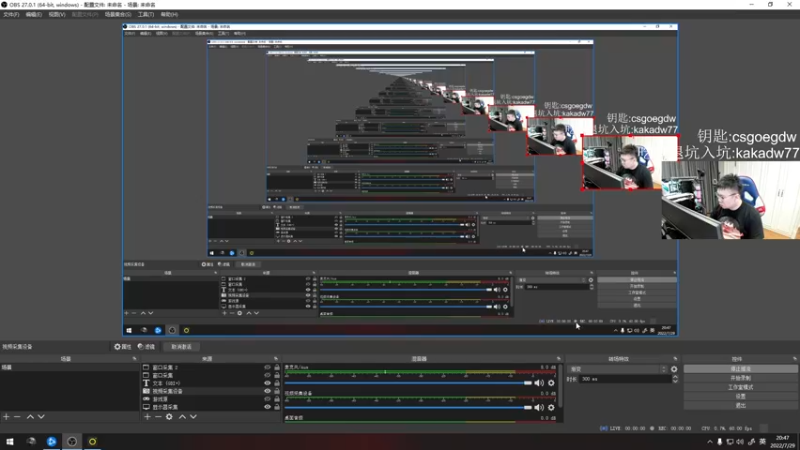The width and height of the screenshot is (800, 450).
Task: Open transition properties gear icon
Action: click(x=674, y=369)
